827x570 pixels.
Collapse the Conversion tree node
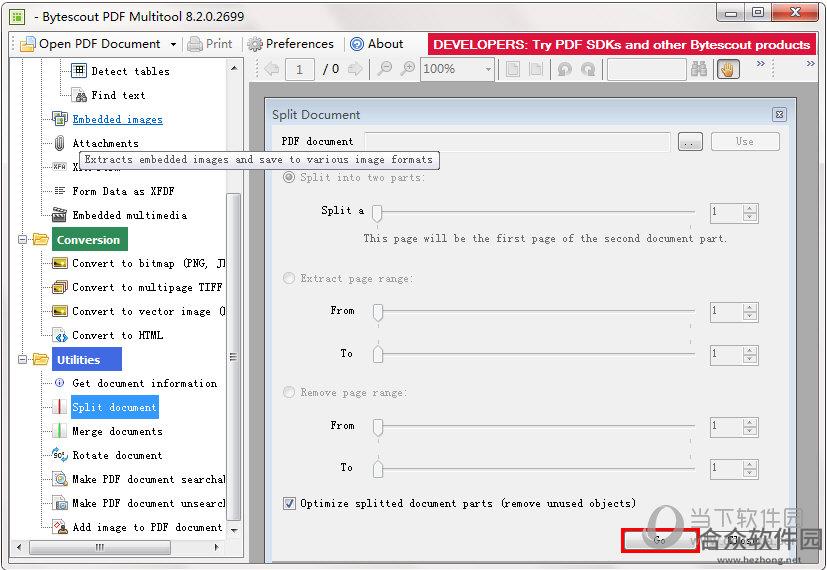click(22, 240)
